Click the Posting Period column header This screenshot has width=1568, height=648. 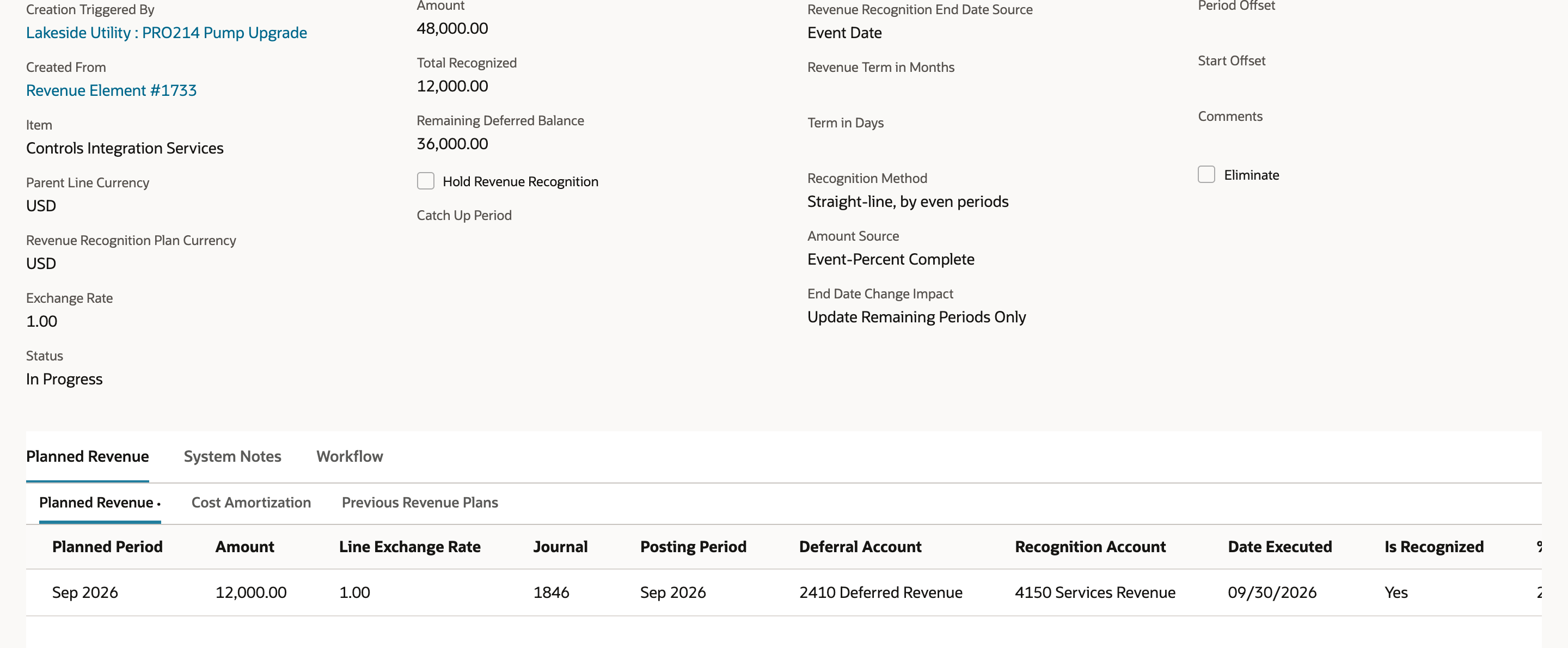pos(693,547)
